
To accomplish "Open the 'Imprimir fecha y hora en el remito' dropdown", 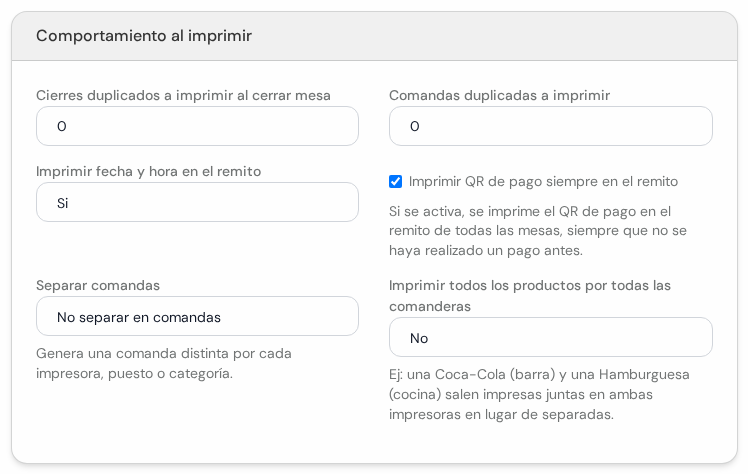I will tap(197, 202).
